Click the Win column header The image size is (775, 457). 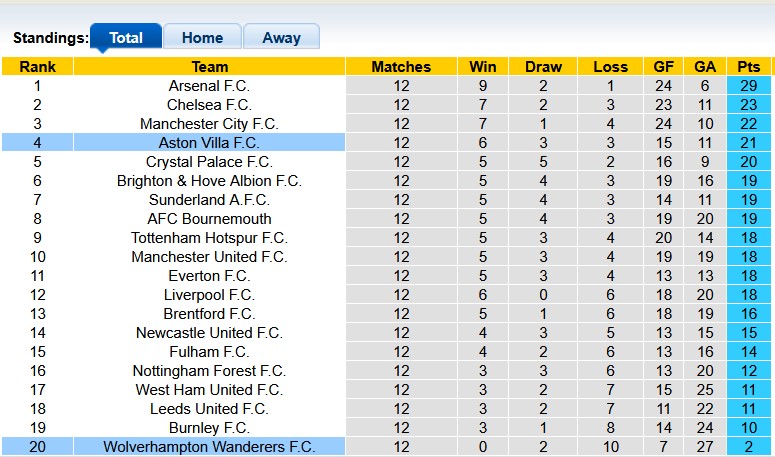(483, 67)
